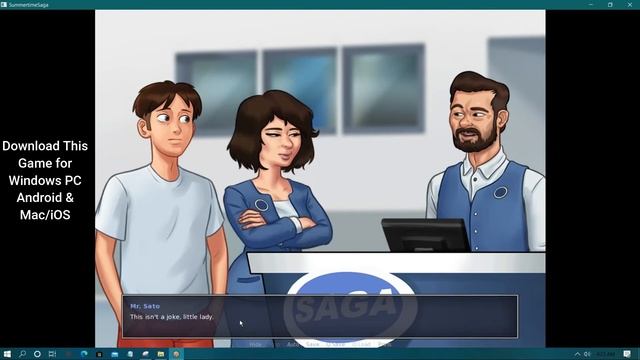
Task: Open the volume speaker control
Action: pos(587,354)
